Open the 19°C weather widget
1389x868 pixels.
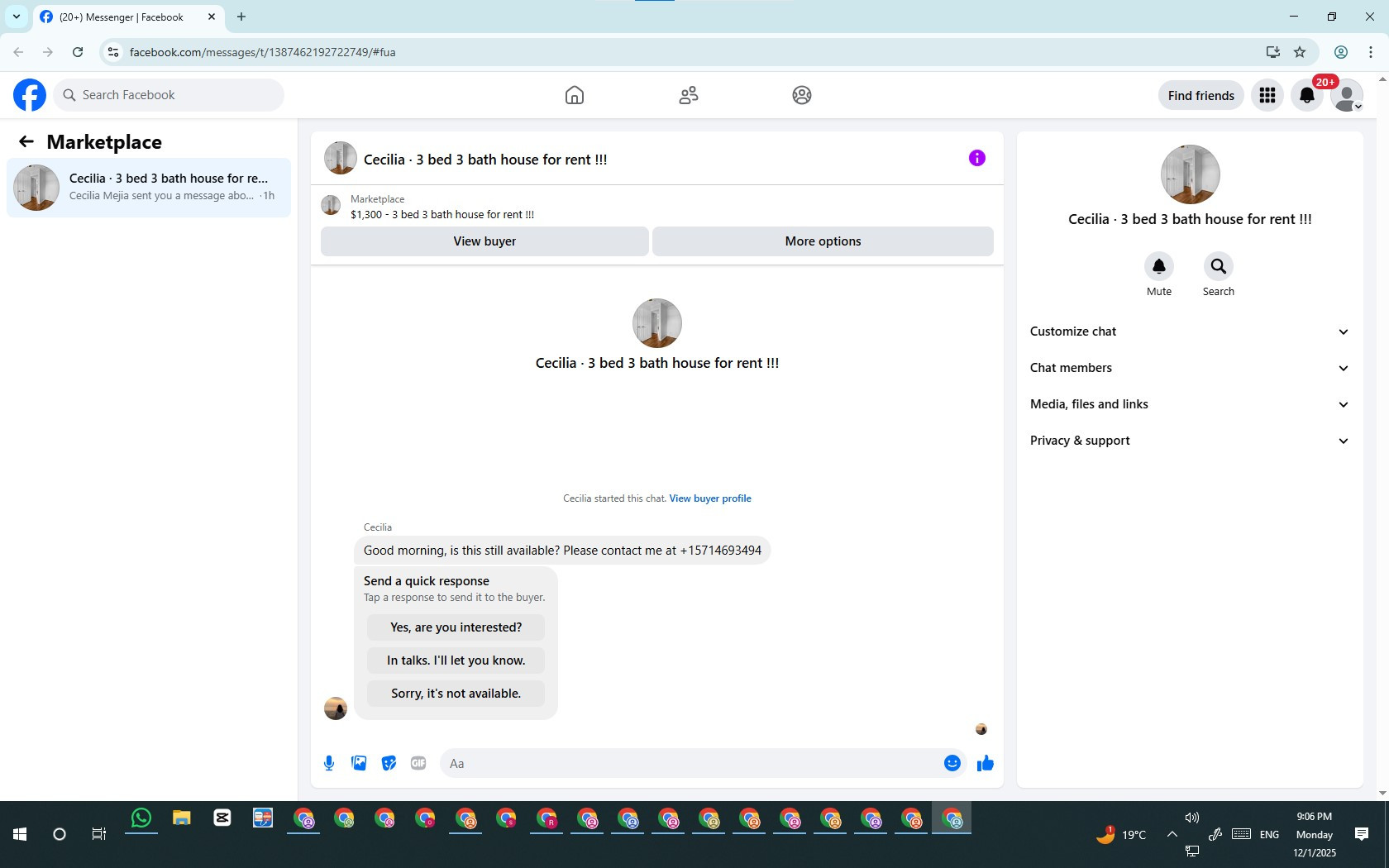(1121, 834)
